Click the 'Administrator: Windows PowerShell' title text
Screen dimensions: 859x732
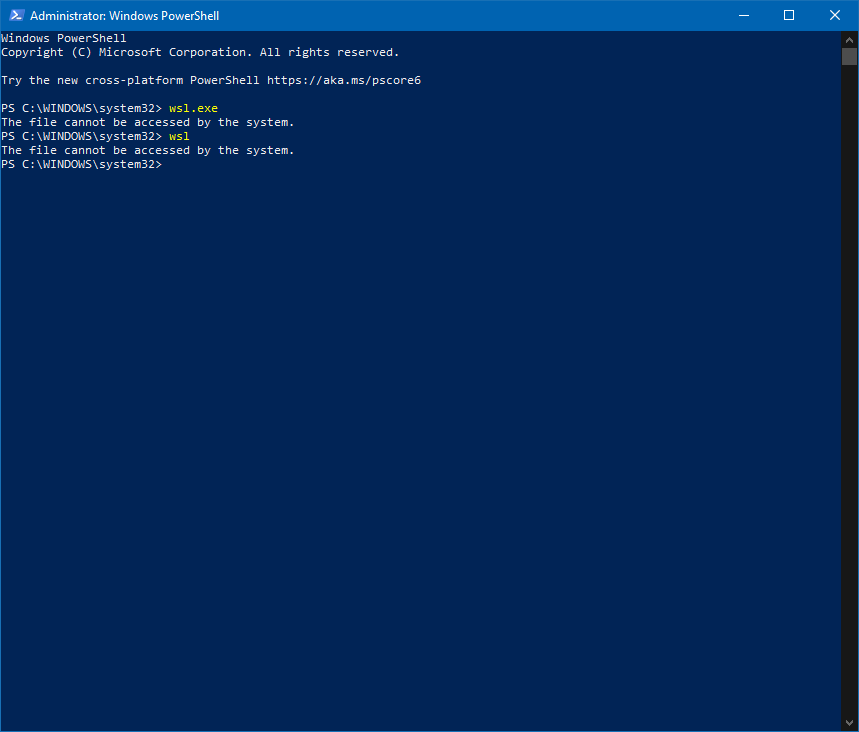(124, 16)
